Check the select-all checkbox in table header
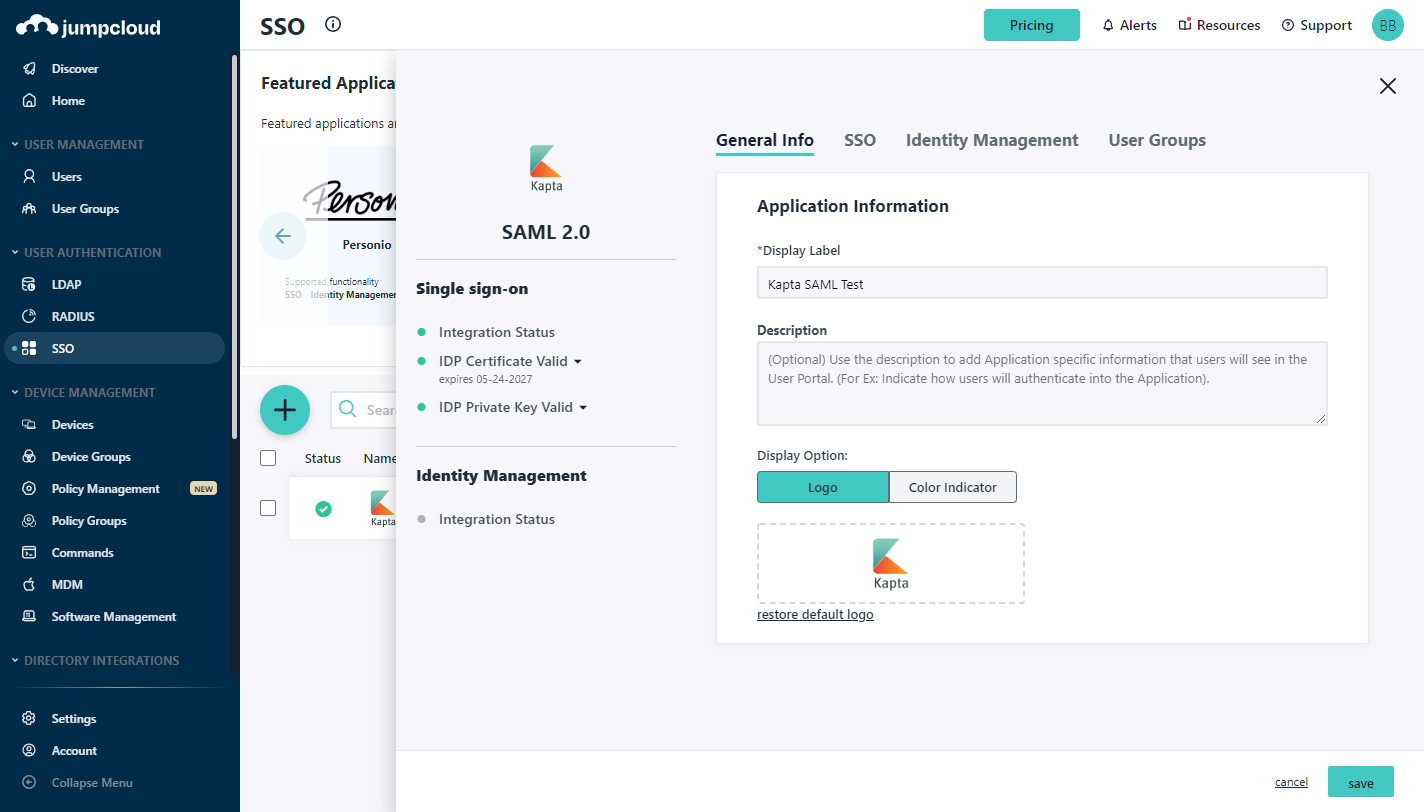The height and width of the screenshot is (812, 1424). point(268,458)
